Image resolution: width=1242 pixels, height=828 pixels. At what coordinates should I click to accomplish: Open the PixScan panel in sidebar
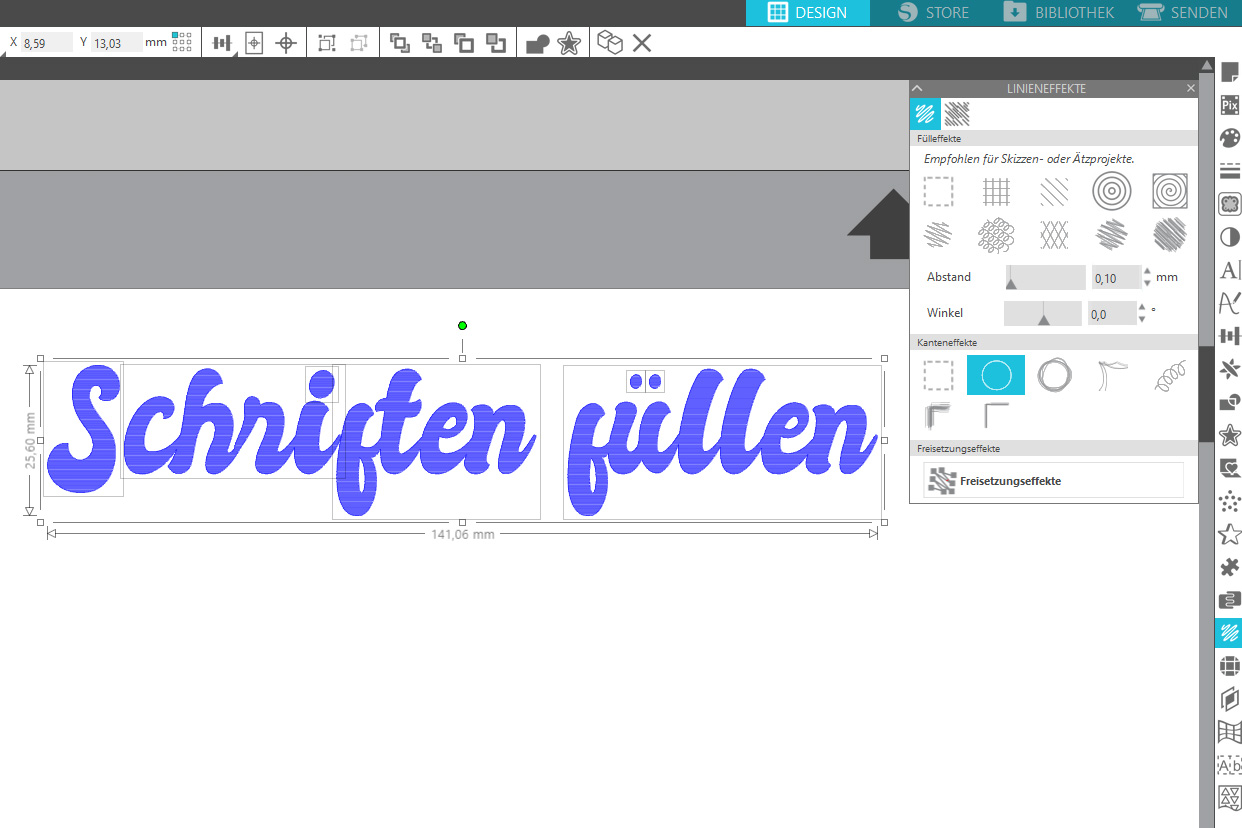[x=1229, y=105]
